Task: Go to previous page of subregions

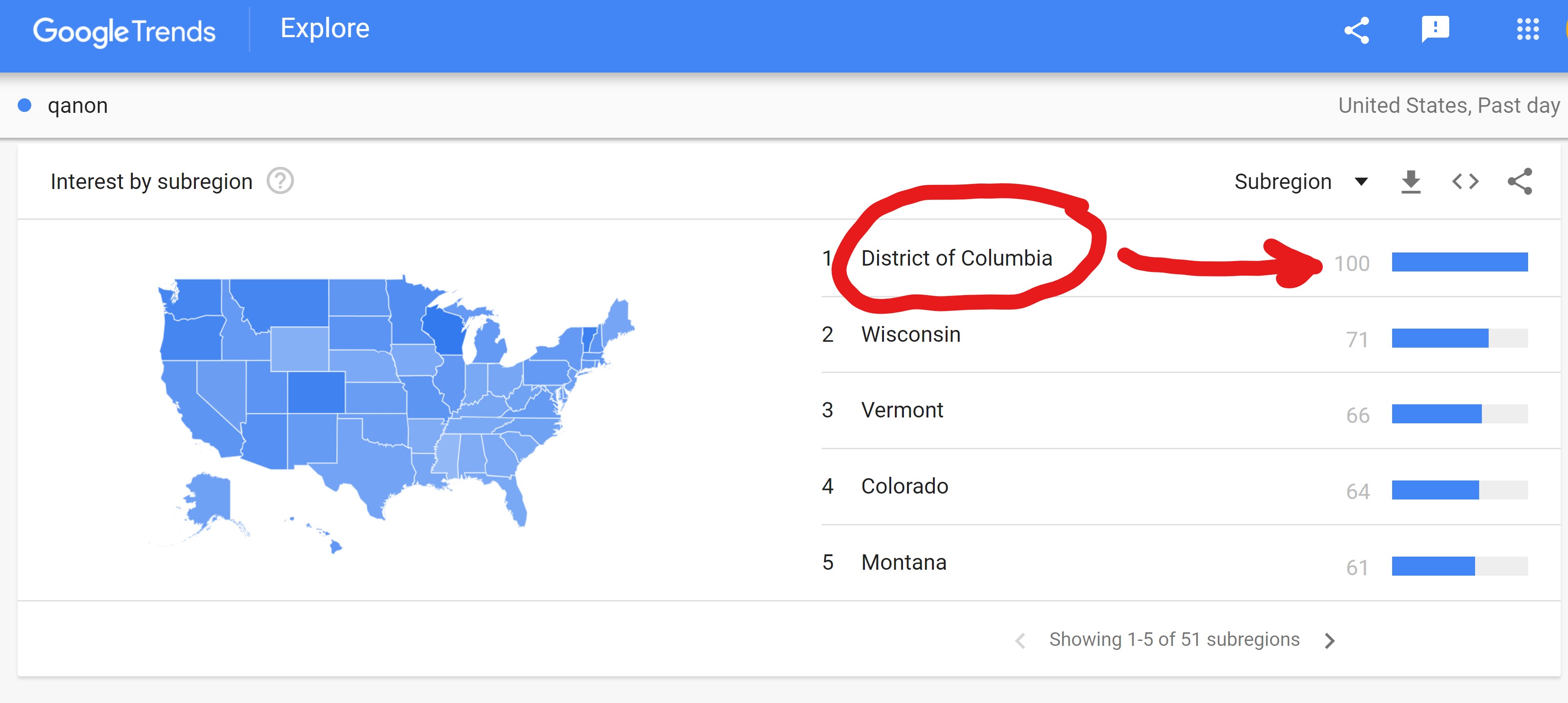Action: [x=1020, y=640]
